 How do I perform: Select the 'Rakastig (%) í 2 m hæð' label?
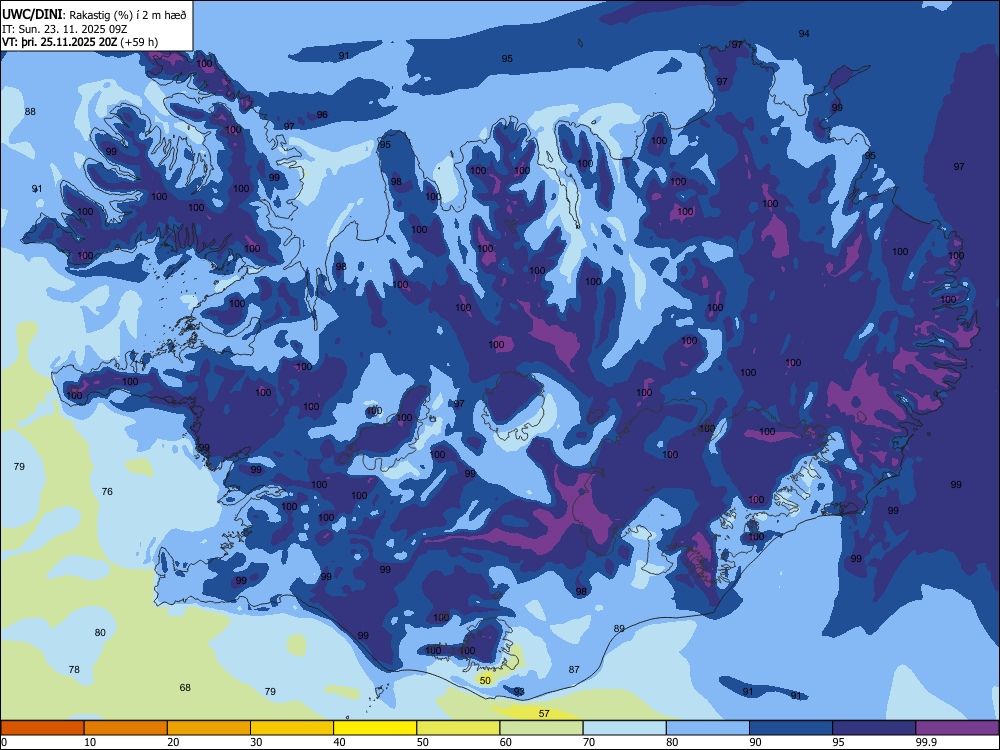(128, 15)
